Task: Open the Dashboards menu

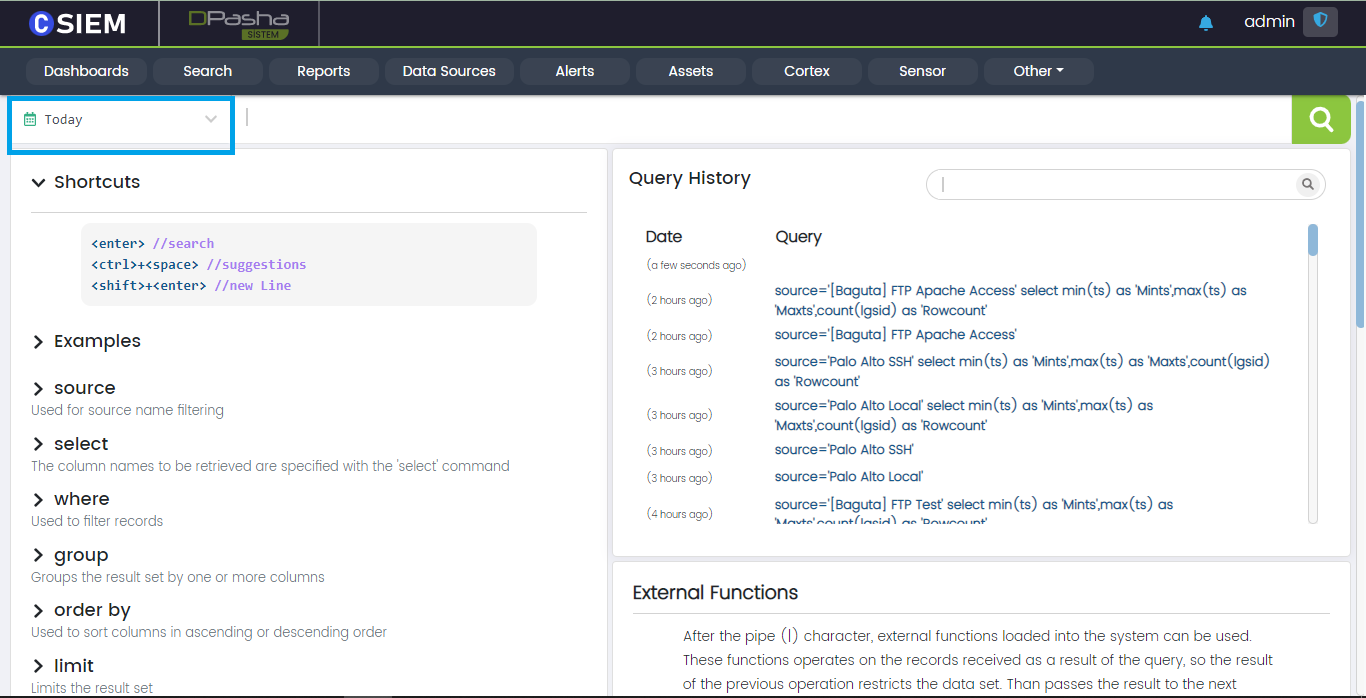Action: (x=86, y=71)
